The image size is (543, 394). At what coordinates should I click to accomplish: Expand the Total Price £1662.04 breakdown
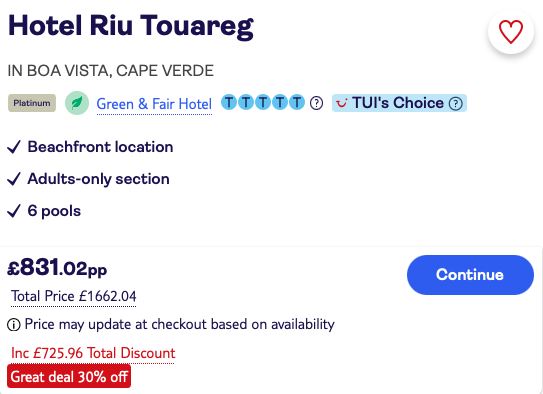[73, 296]
